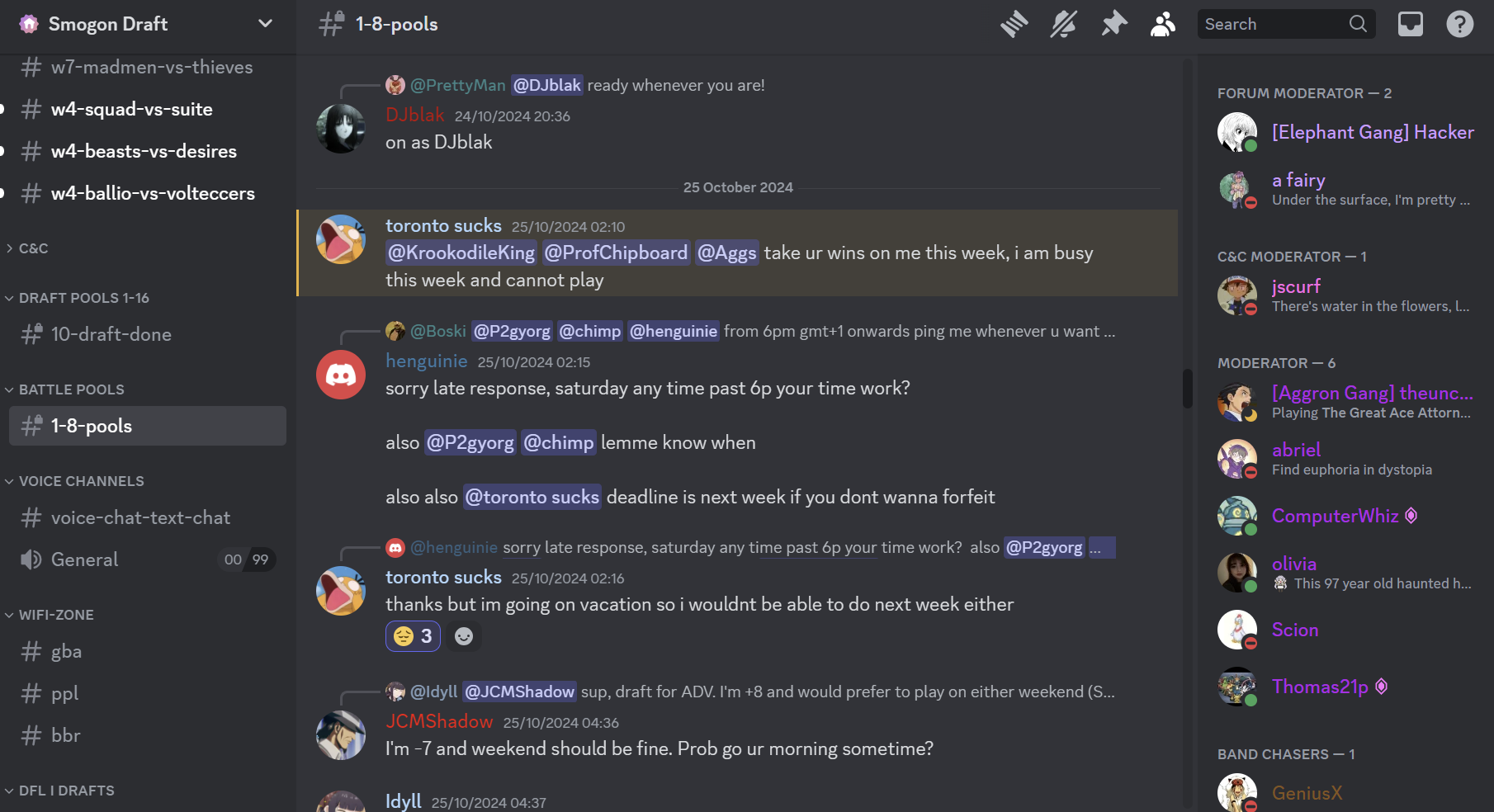This screenshot has height=812, width=1494.
Task: Open the w4-squad-vs-suite channel
Action: [132, 109]
